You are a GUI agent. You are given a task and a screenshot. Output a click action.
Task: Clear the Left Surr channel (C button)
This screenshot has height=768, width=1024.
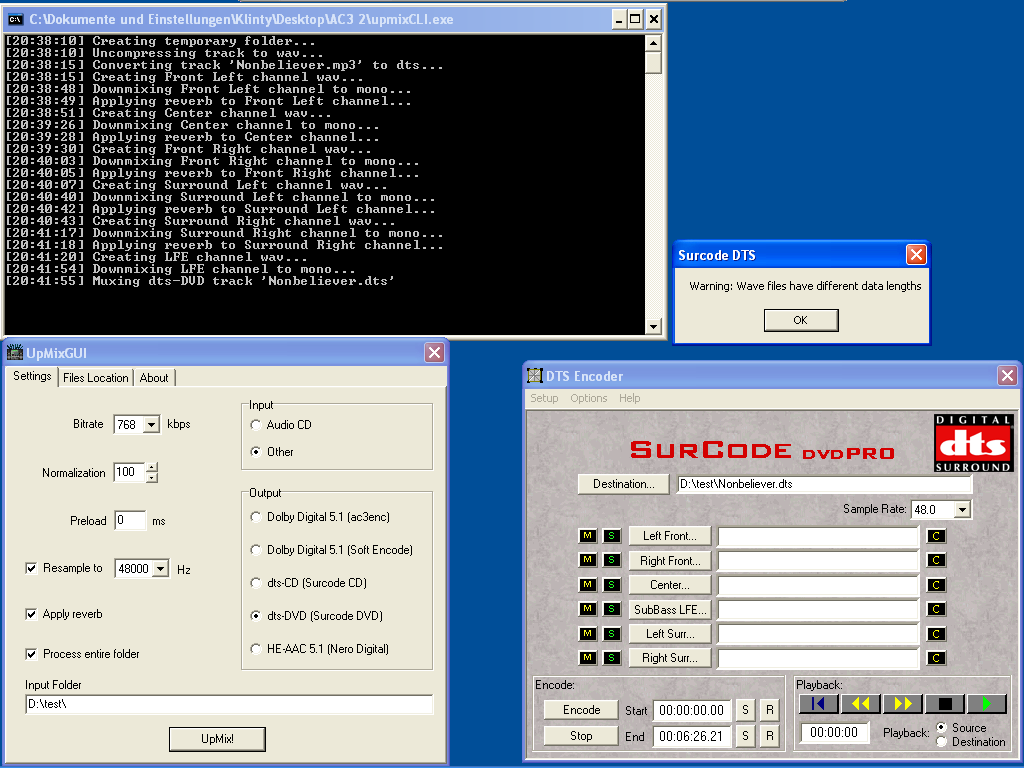[936, 633]
